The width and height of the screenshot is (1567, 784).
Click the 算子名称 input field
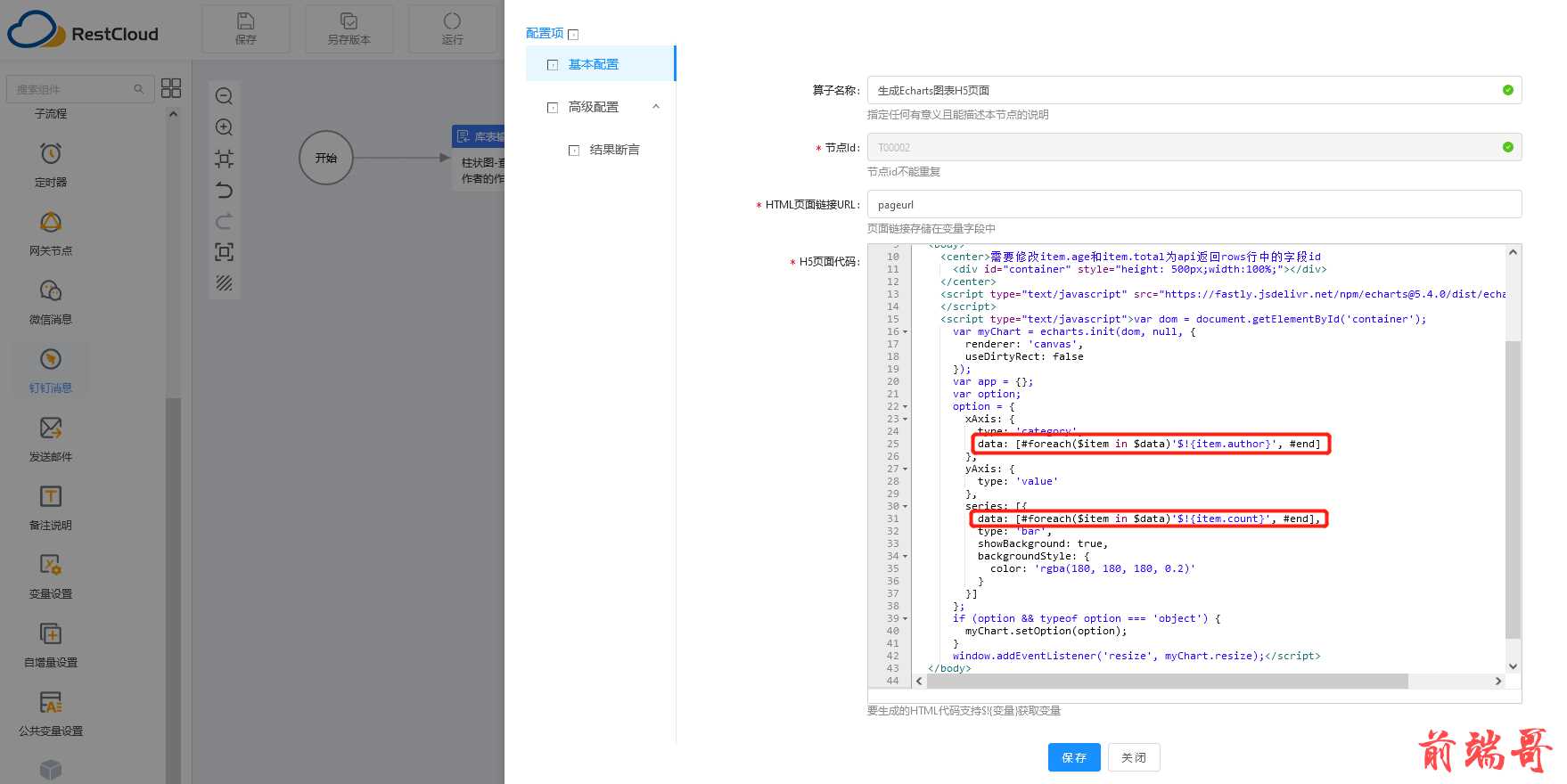click(x=1194, y=90)
